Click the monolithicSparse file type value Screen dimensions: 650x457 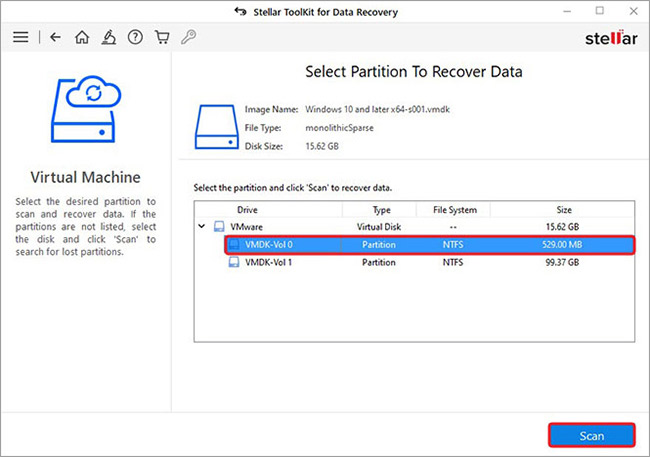339,128
